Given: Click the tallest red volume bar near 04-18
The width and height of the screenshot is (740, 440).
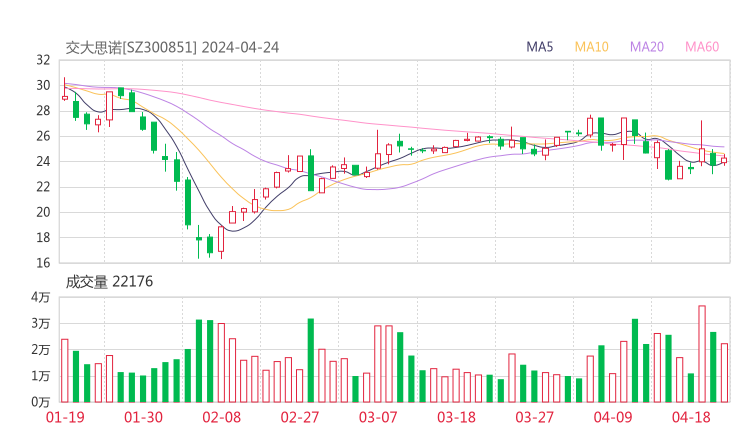Looking at the screenshot, I should [x=702, y=354].
